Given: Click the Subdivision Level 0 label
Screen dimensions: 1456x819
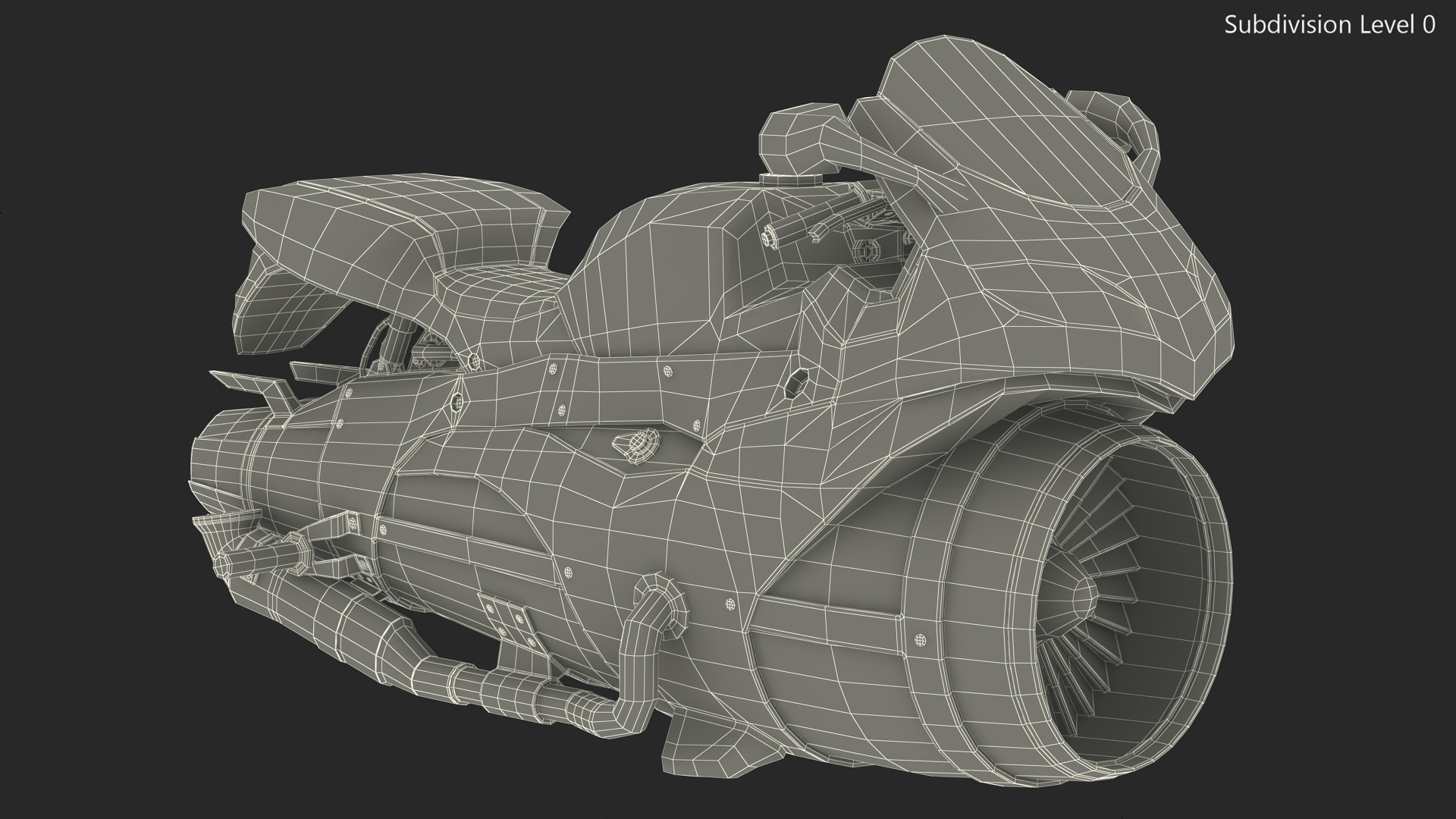Looking at the screenshot, I should [x=1329, y=25].
